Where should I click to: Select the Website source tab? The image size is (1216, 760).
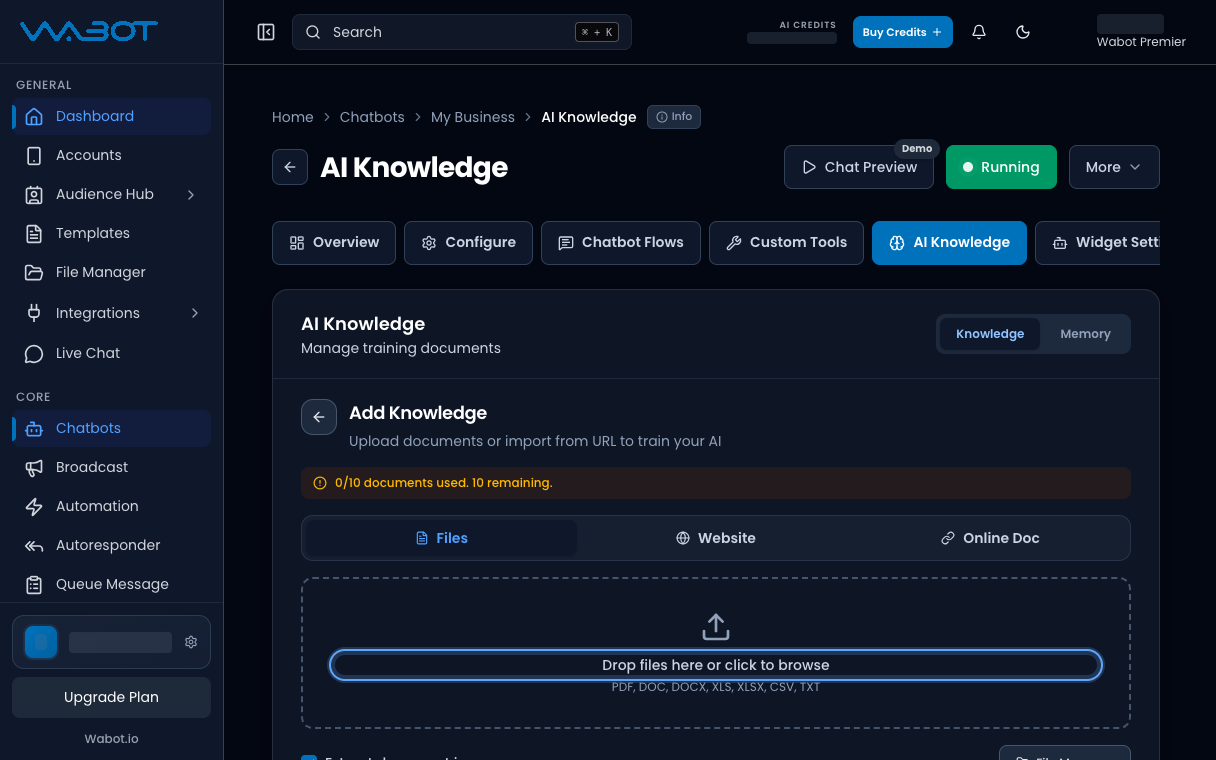pos(715,538)
